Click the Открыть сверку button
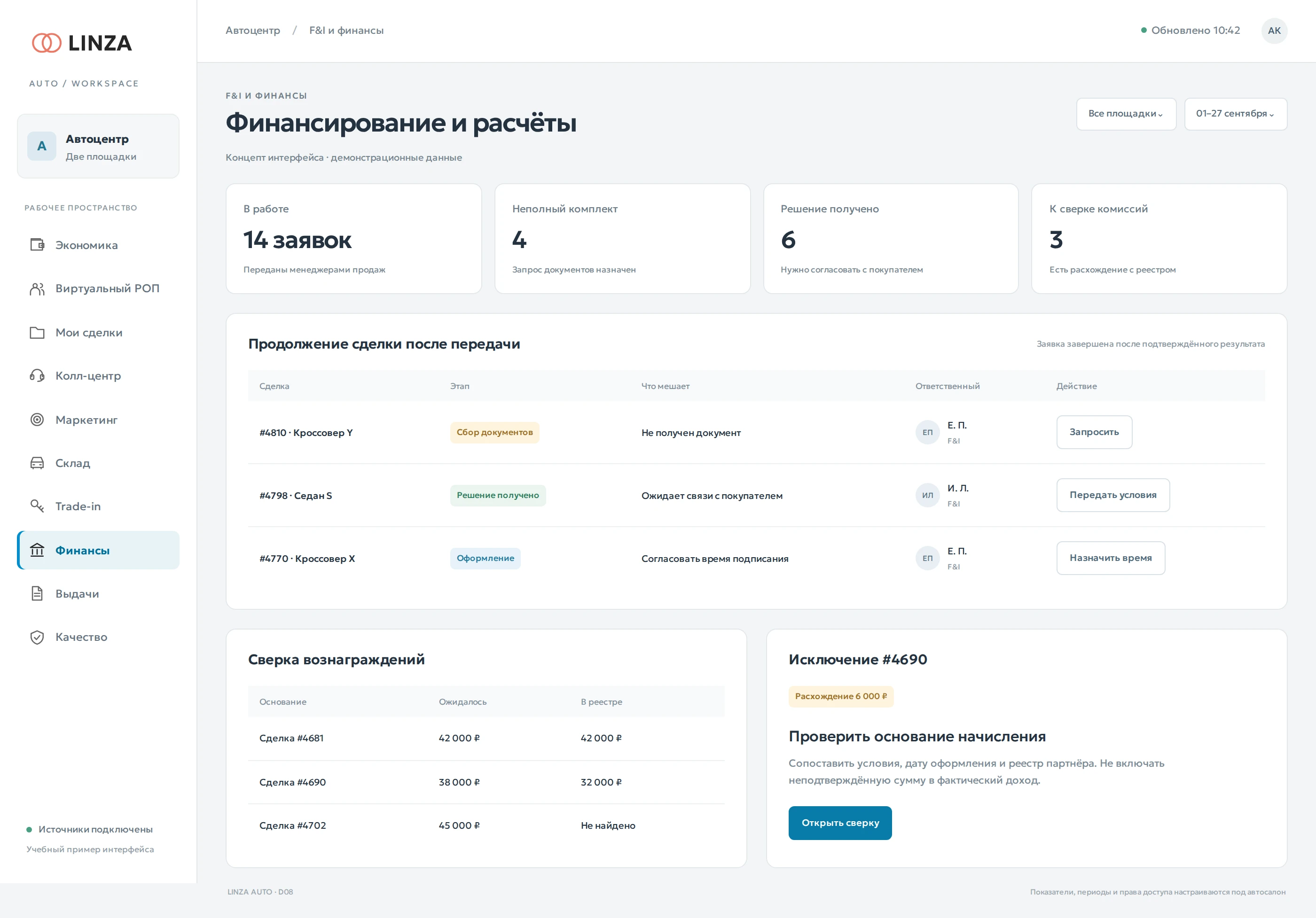This screenshot has height=918, width=1316. 840,824
